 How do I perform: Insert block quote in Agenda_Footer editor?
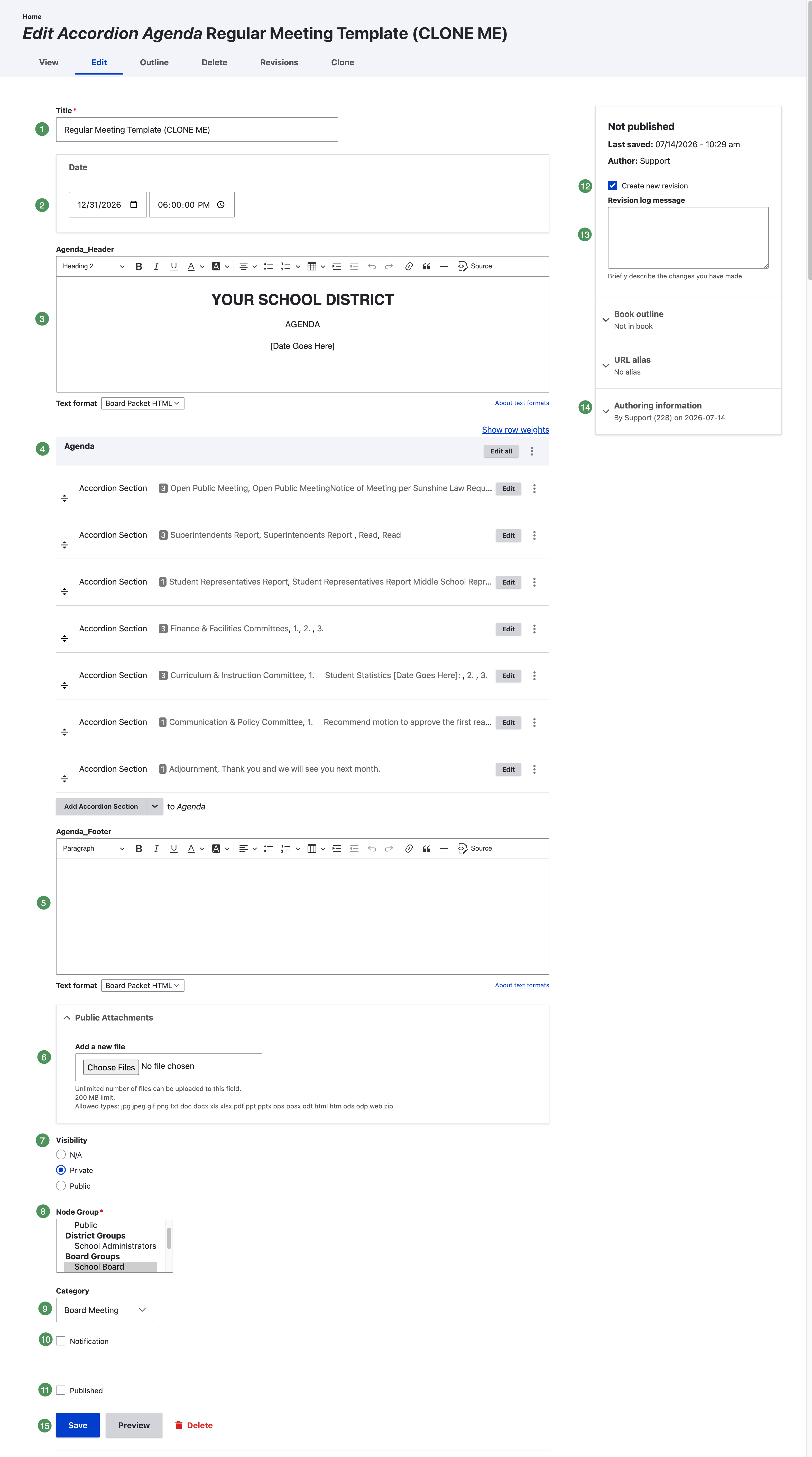(x=426, y=848)
